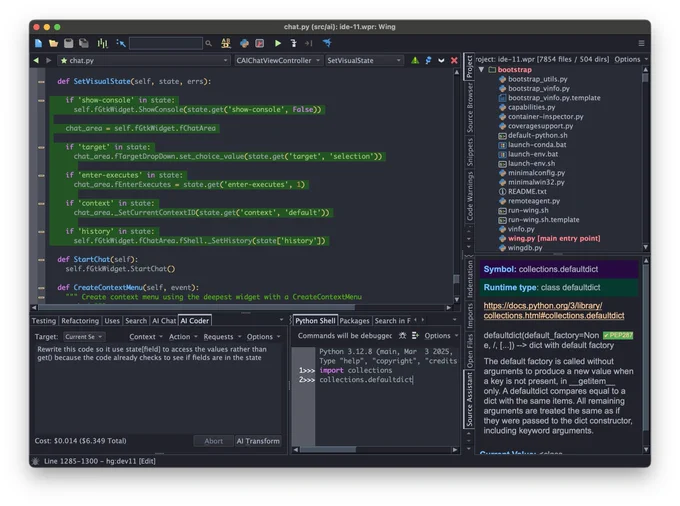Fold the "if 'enter-executes'" block
The image size is (680, 506).
pos(41,175)
